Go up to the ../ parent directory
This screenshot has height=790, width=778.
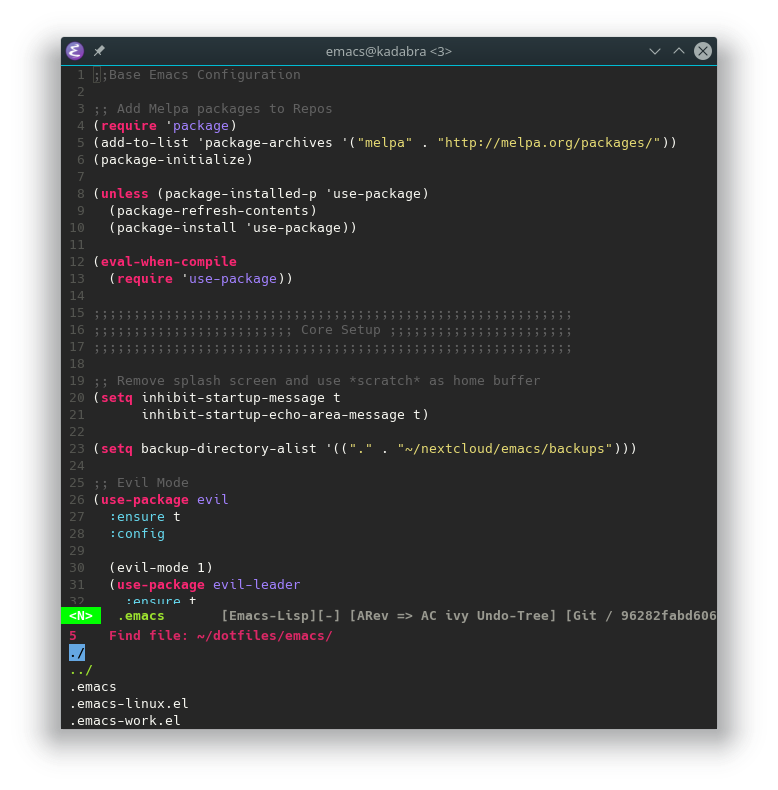click(81, 669)
